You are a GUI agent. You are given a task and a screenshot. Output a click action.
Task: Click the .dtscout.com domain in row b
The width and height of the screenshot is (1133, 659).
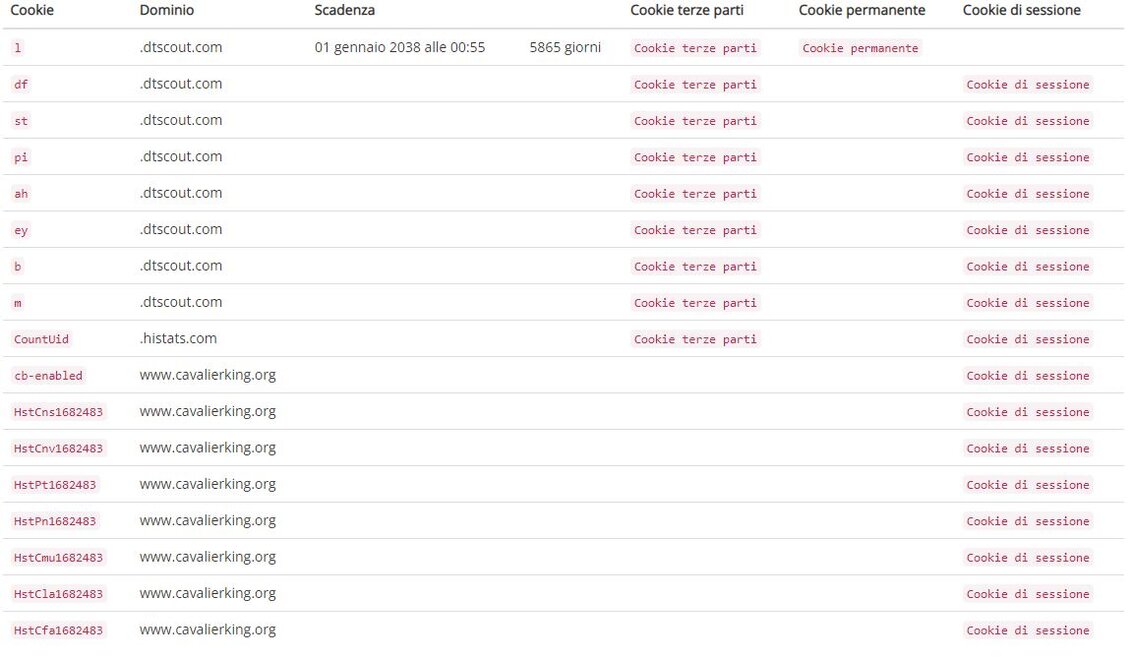coord(181,265)
